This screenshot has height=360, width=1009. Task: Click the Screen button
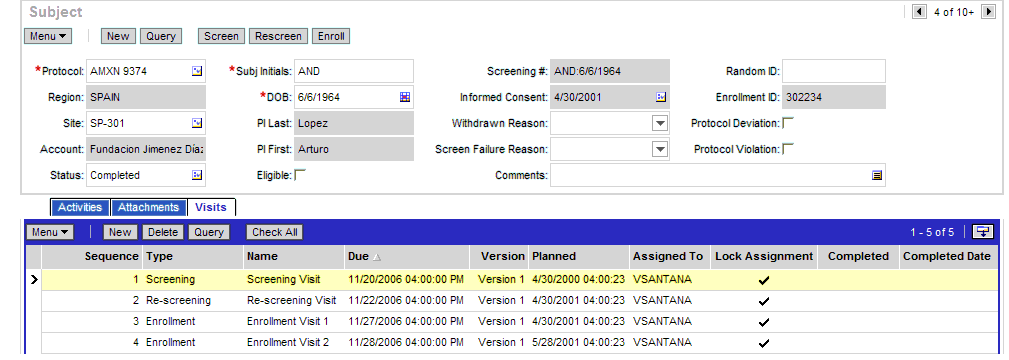click(x=221, y=36)
